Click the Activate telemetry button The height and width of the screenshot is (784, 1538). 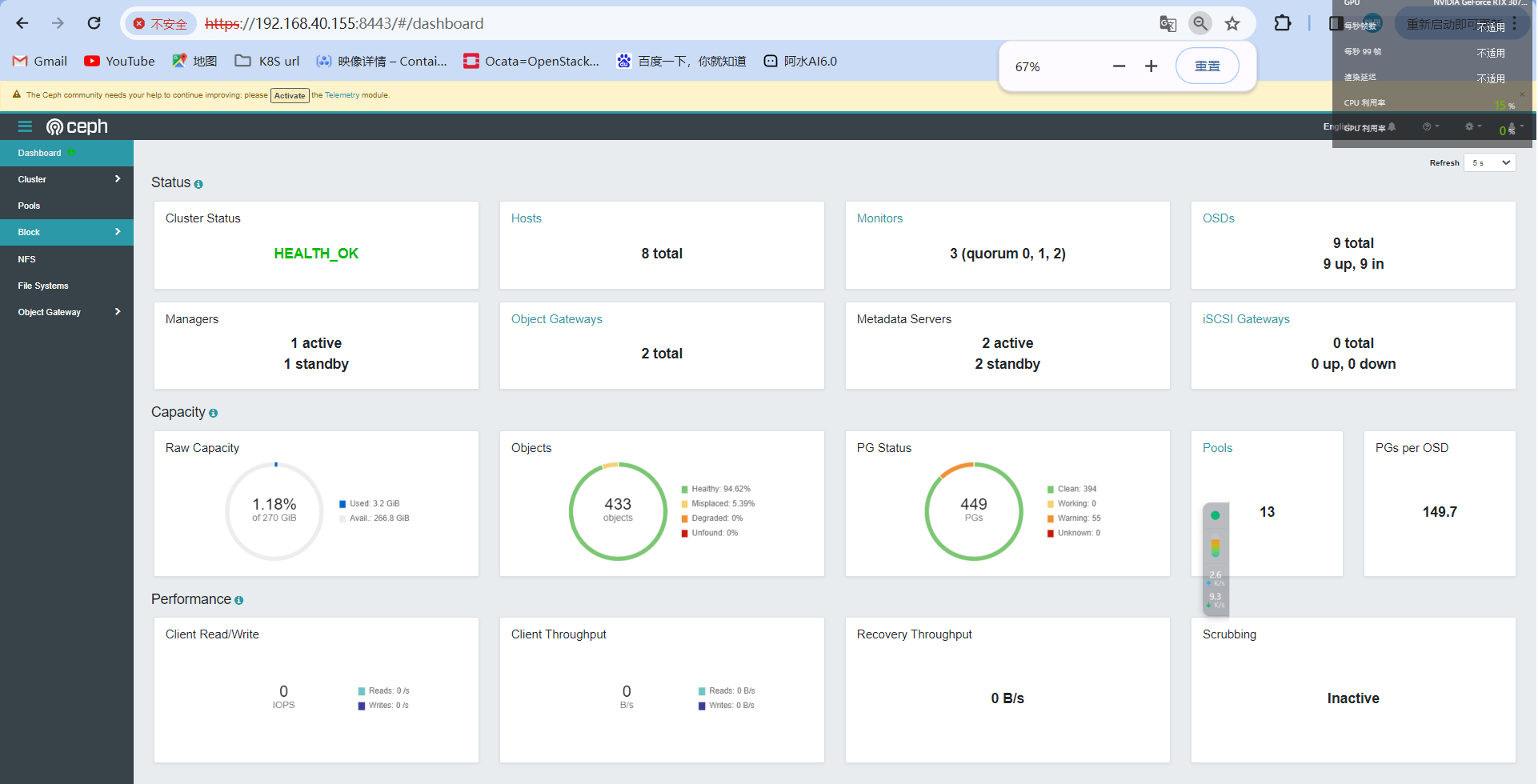290,95
